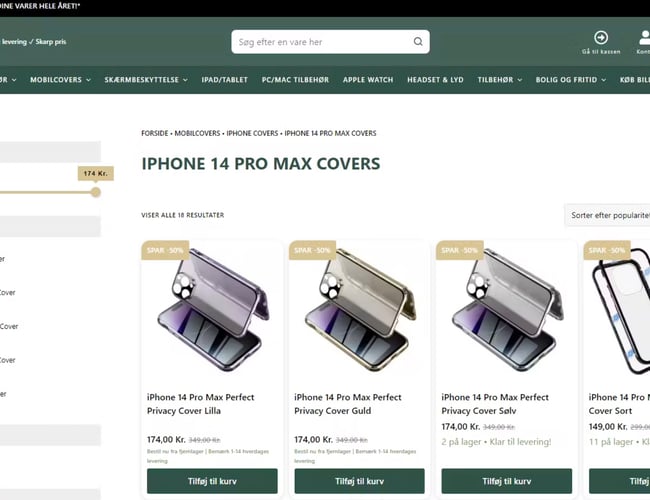Expand the Mobilcovers menu
This screenshot has width=650, height=500.
point(60,80)
